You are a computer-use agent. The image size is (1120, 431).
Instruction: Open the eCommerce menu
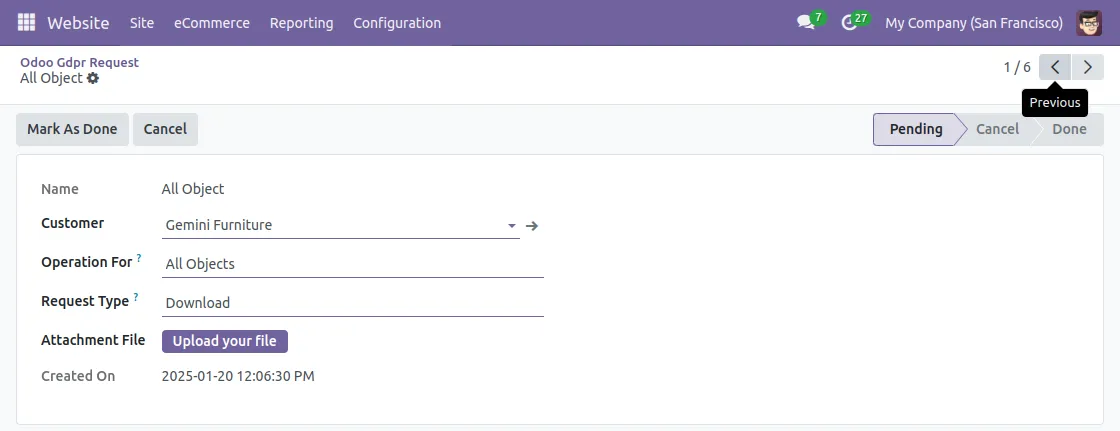pyautogui.click(x=212, y=22)
